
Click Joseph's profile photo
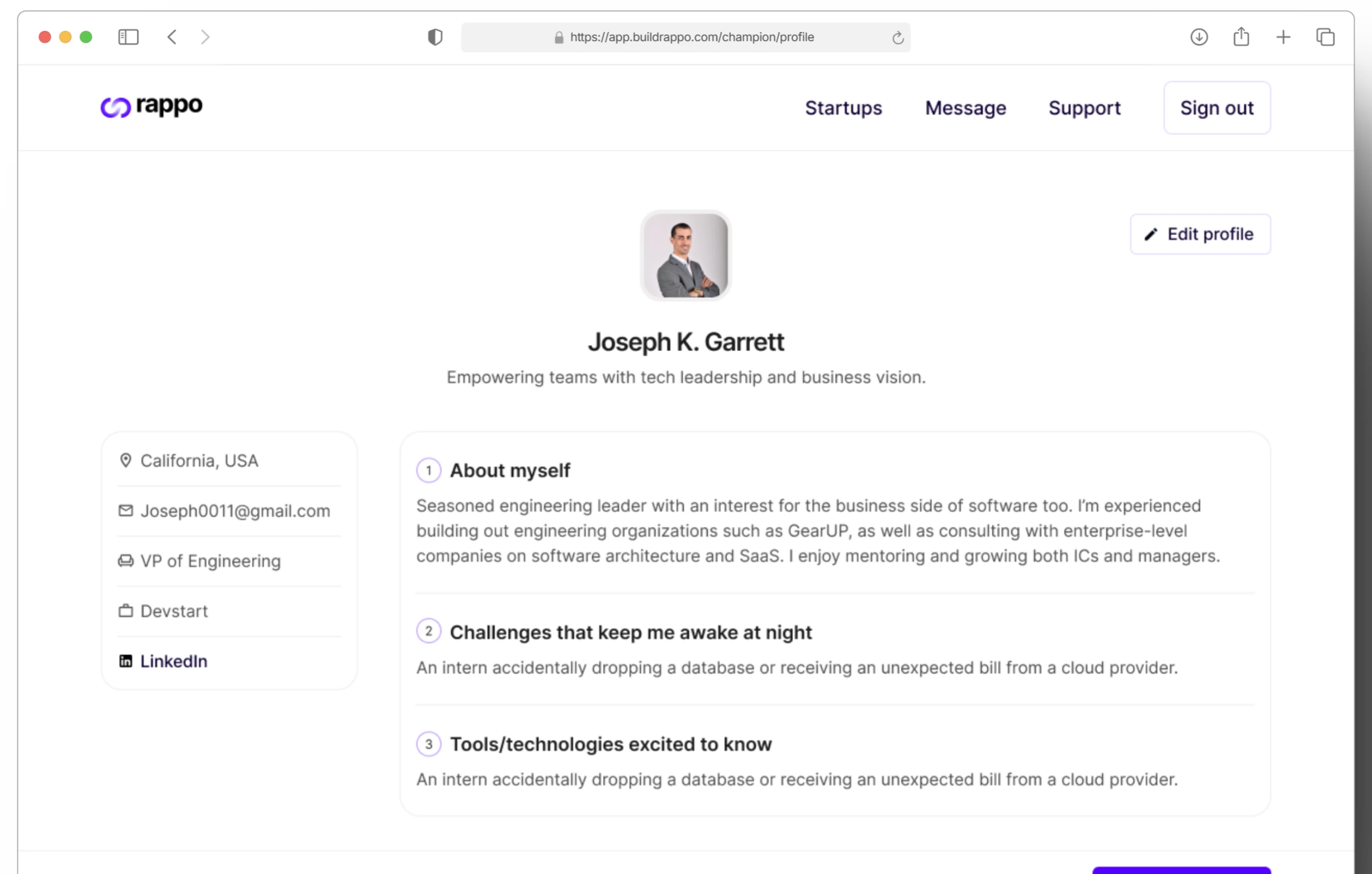click(685, 255)
